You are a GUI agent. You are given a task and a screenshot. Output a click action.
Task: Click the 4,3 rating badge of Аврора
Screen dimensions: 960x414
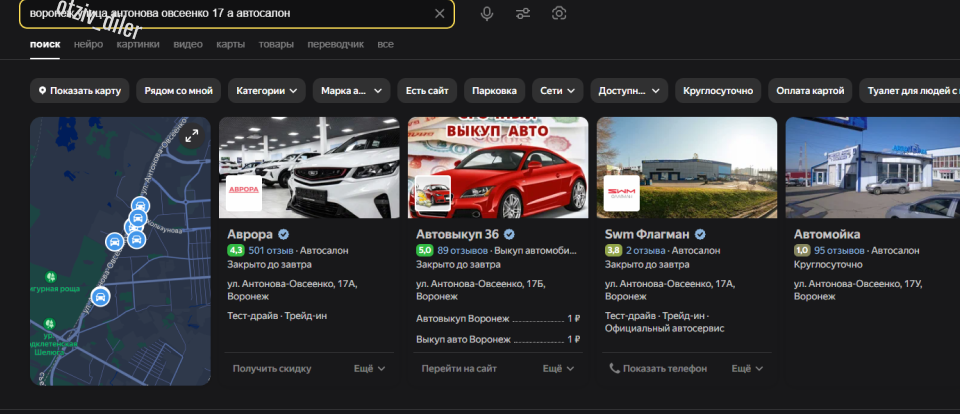pos(236,250)
